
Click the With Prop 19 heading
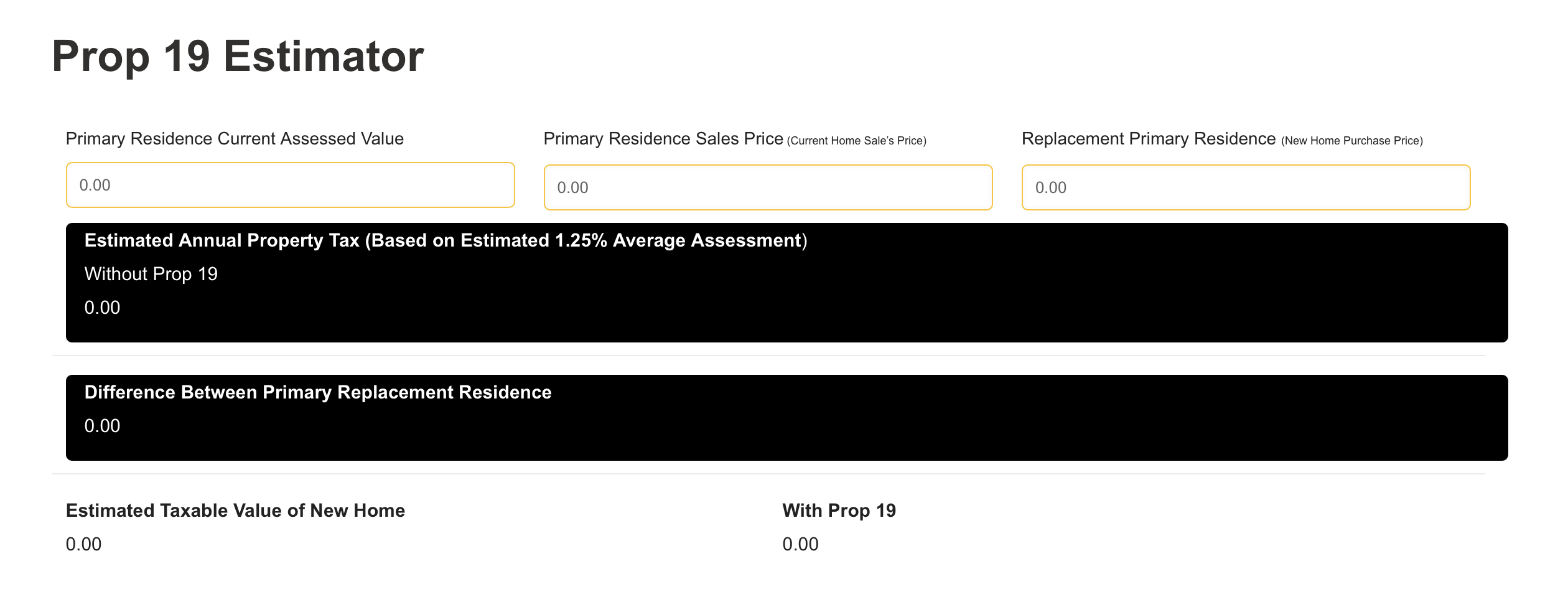tap(839, 511)
